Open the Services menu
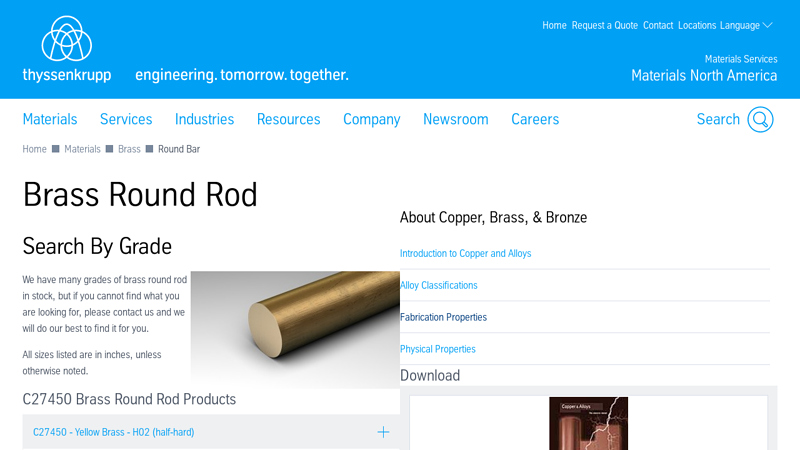The image size is (800, 450). pyautogui.click(x=126, y=119)
